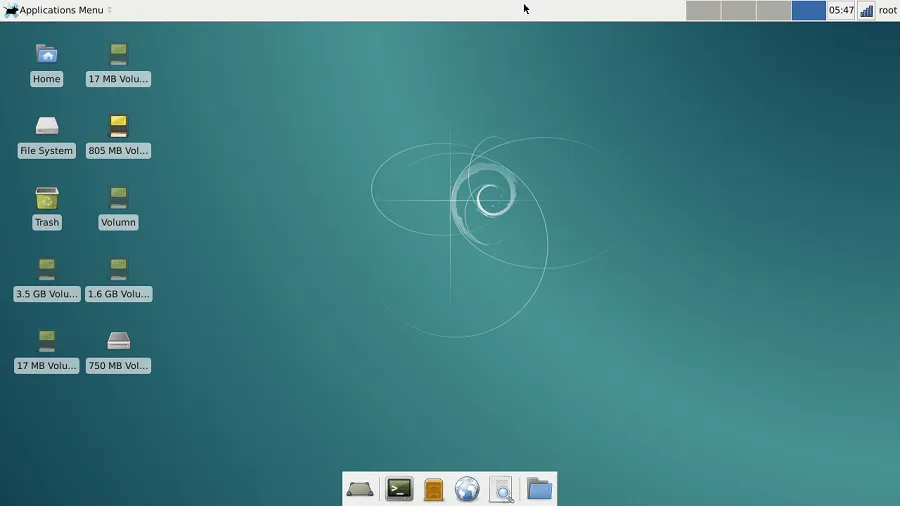Switch to the first workspace
900x506 pixels.
pyautogui.click(x=703, y=10)
